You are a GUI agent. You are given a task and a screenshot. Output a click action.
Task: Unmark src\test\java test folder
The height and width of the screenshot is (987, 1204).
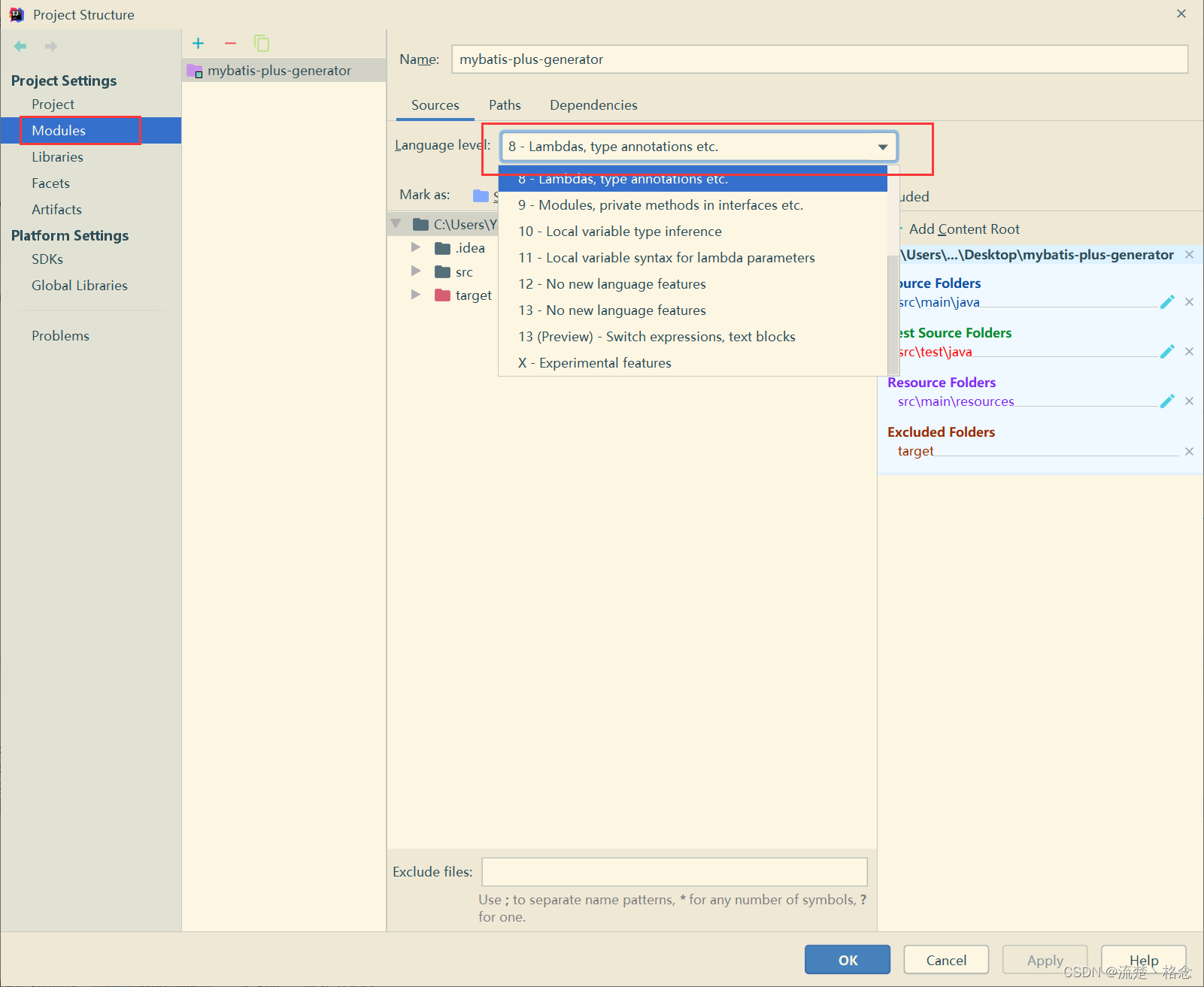pyautogui.click(x=1189, y=352)
